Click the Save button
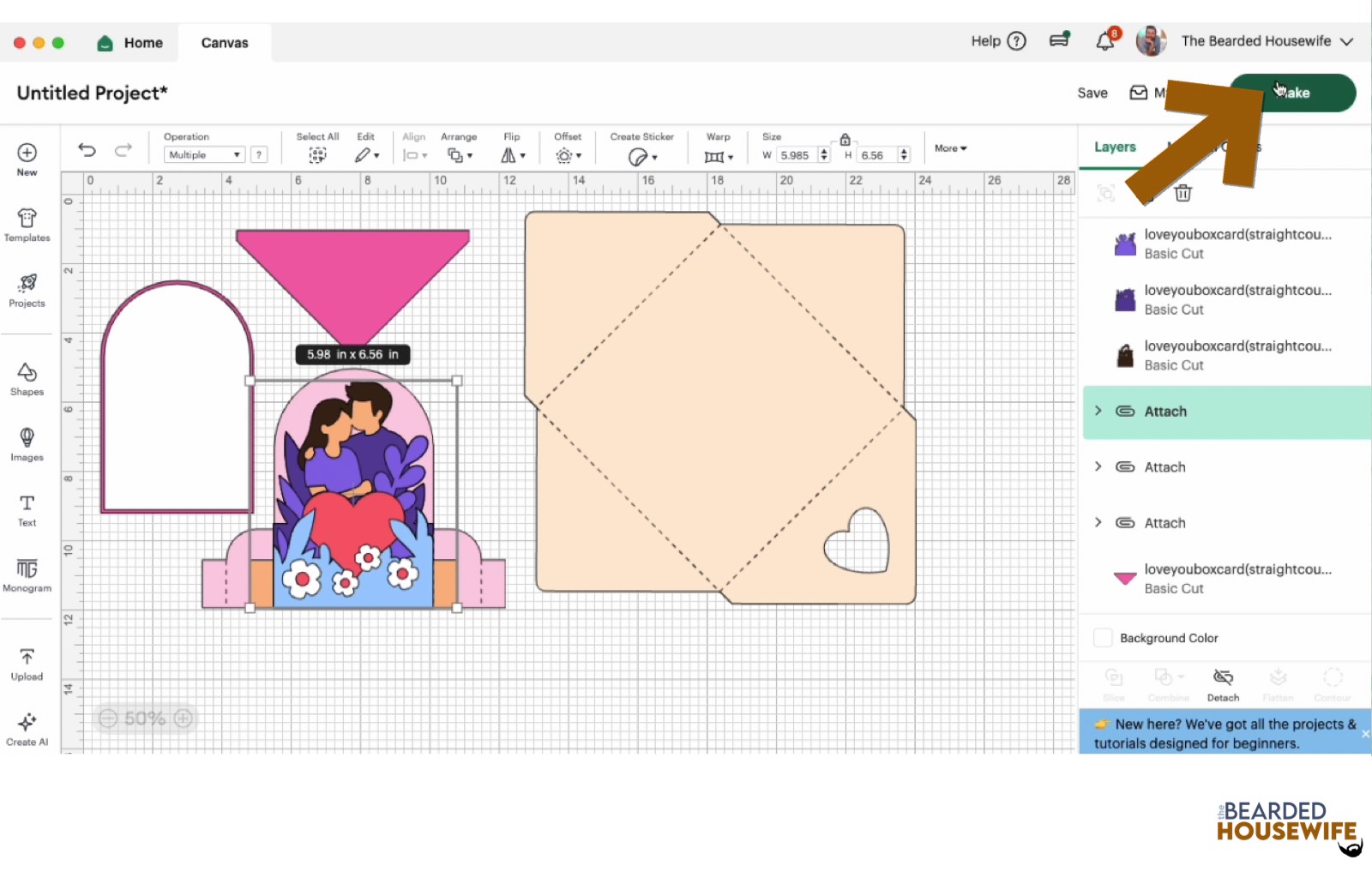The image size is (1372, 872). 1092,93
